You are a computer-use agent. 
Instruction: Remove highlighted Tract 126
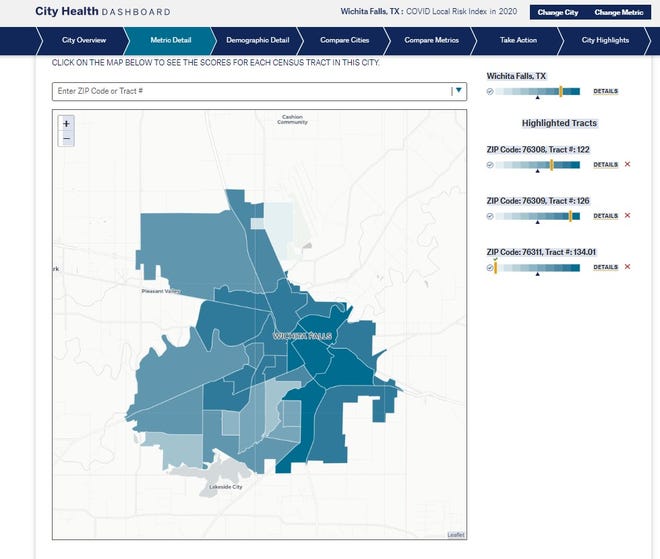click(x=627, y=215)
